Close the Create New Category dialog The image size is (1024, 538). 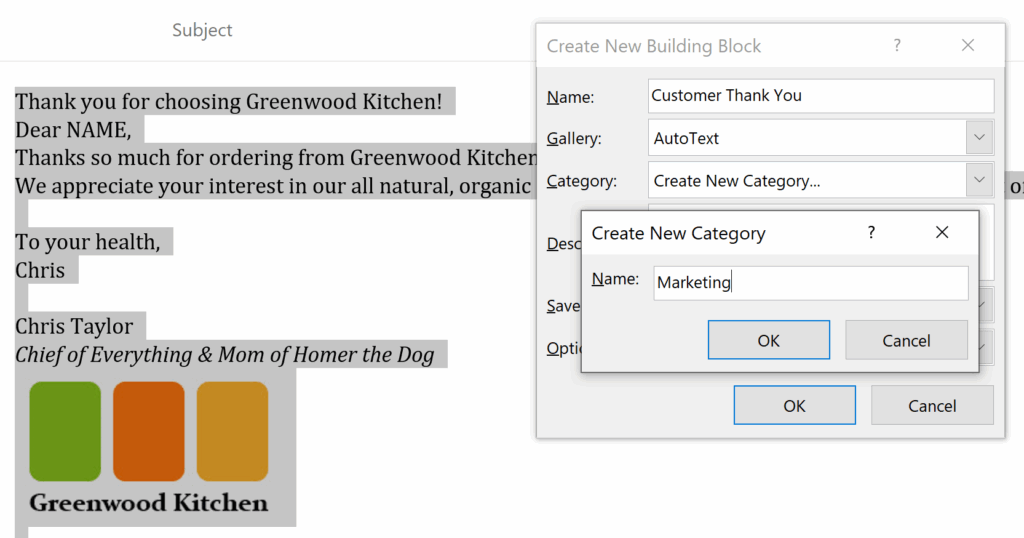pos(942,232)
